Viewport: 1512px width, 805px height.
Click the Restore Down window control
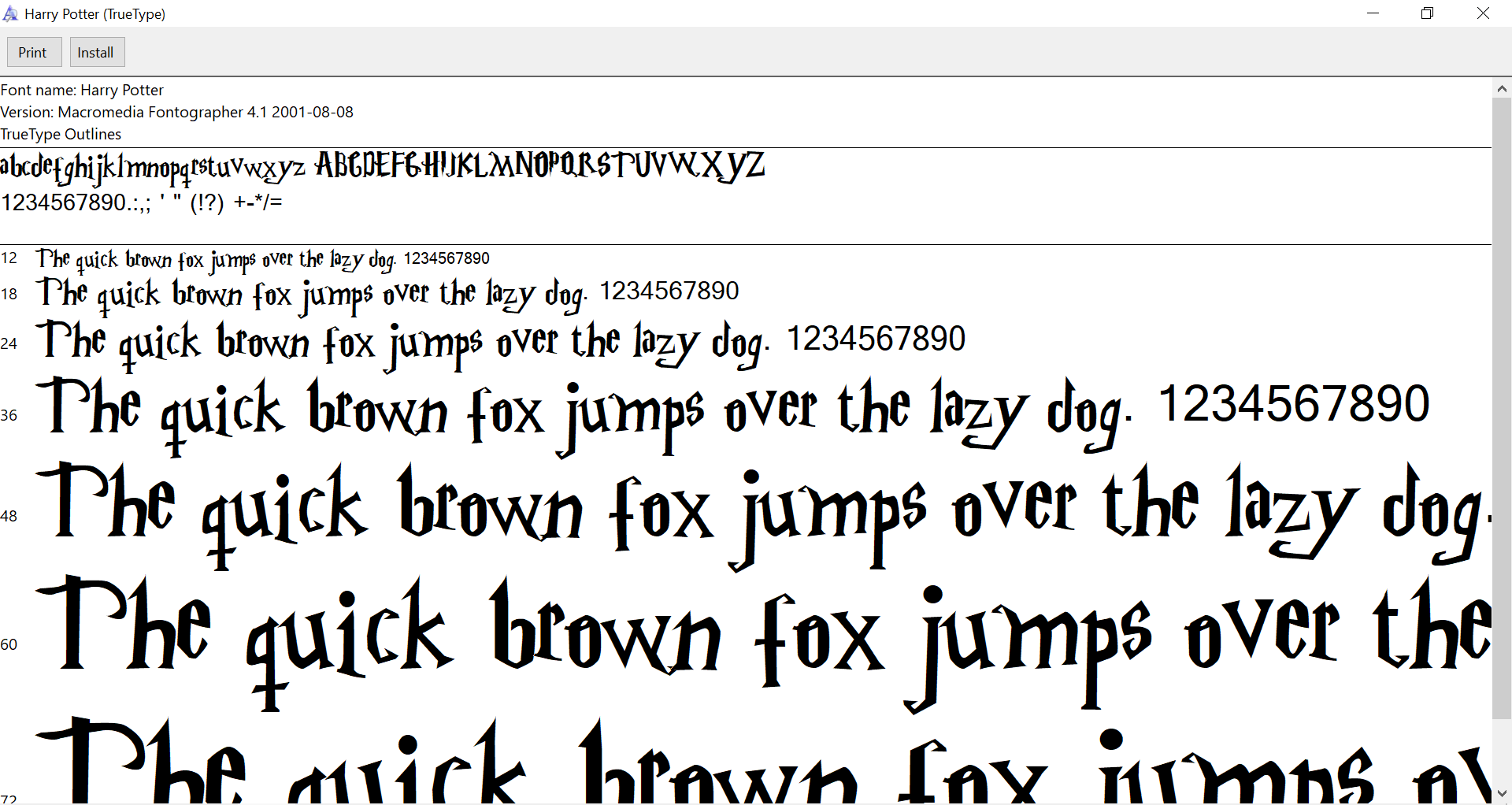[x=1427, y=13]
